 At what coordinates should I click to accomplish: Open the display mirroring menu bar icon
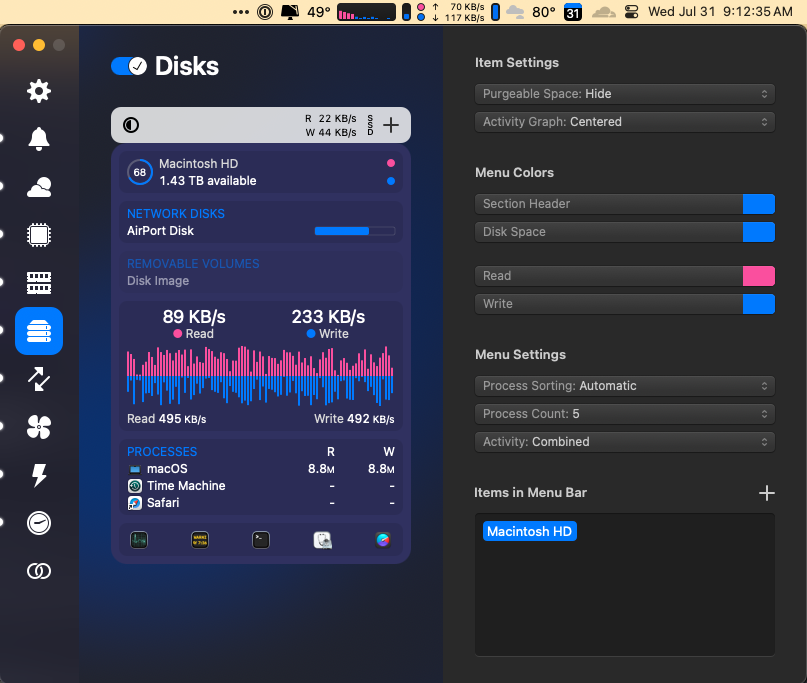290,12
